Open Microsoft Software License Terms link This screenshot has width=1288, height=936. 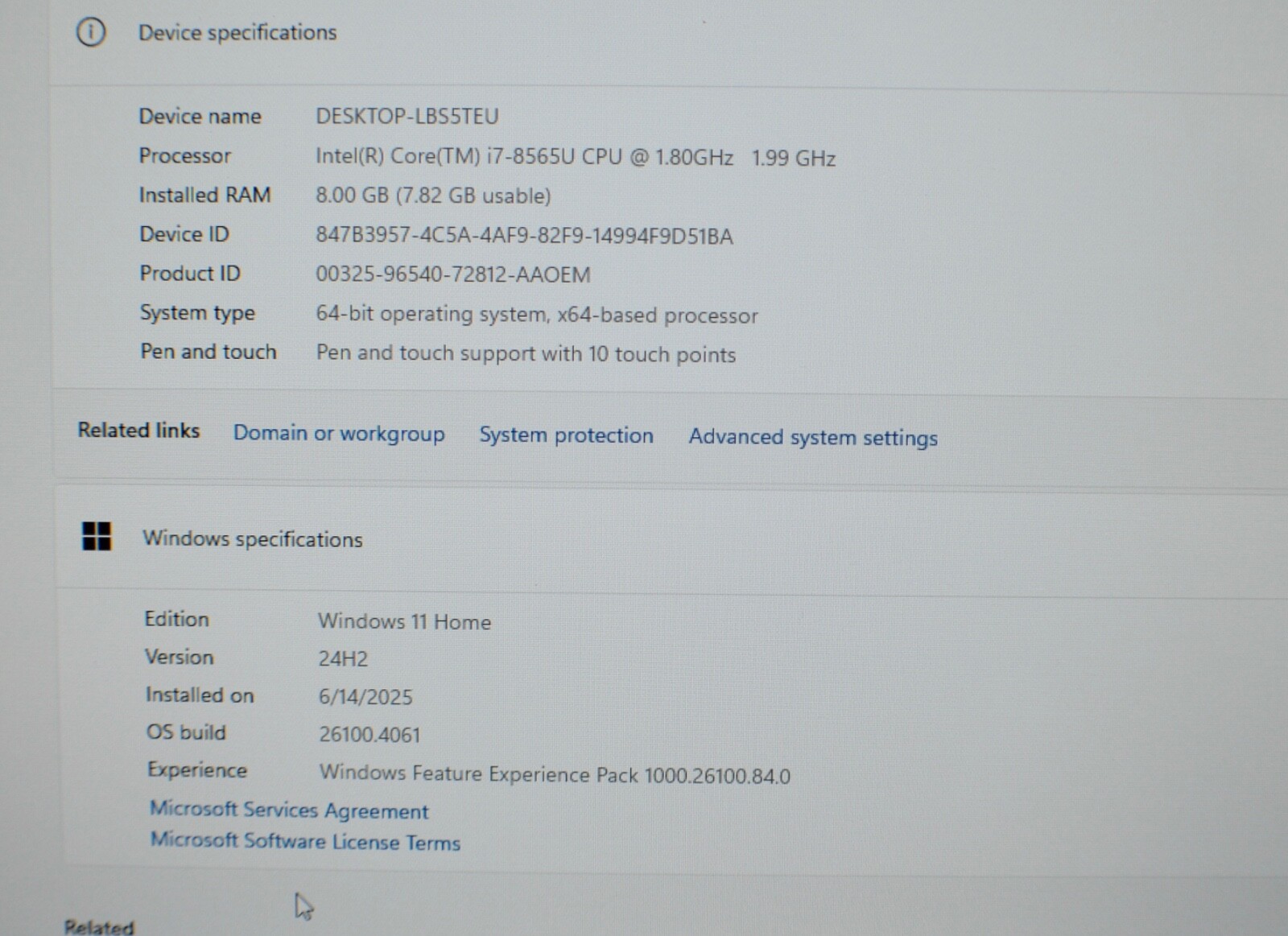(305, 841)
